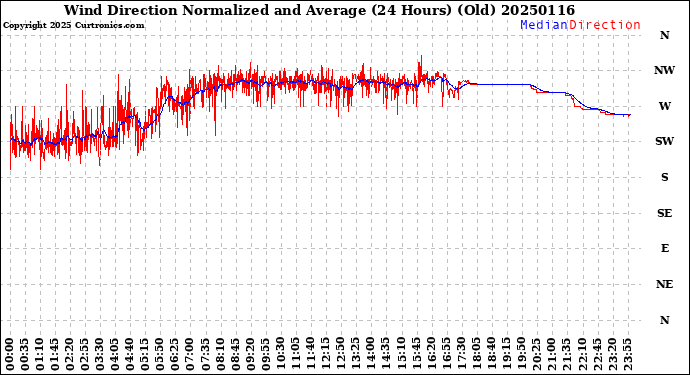
Task: Click the '14:35' time axis label
Action: pos(385,354)
